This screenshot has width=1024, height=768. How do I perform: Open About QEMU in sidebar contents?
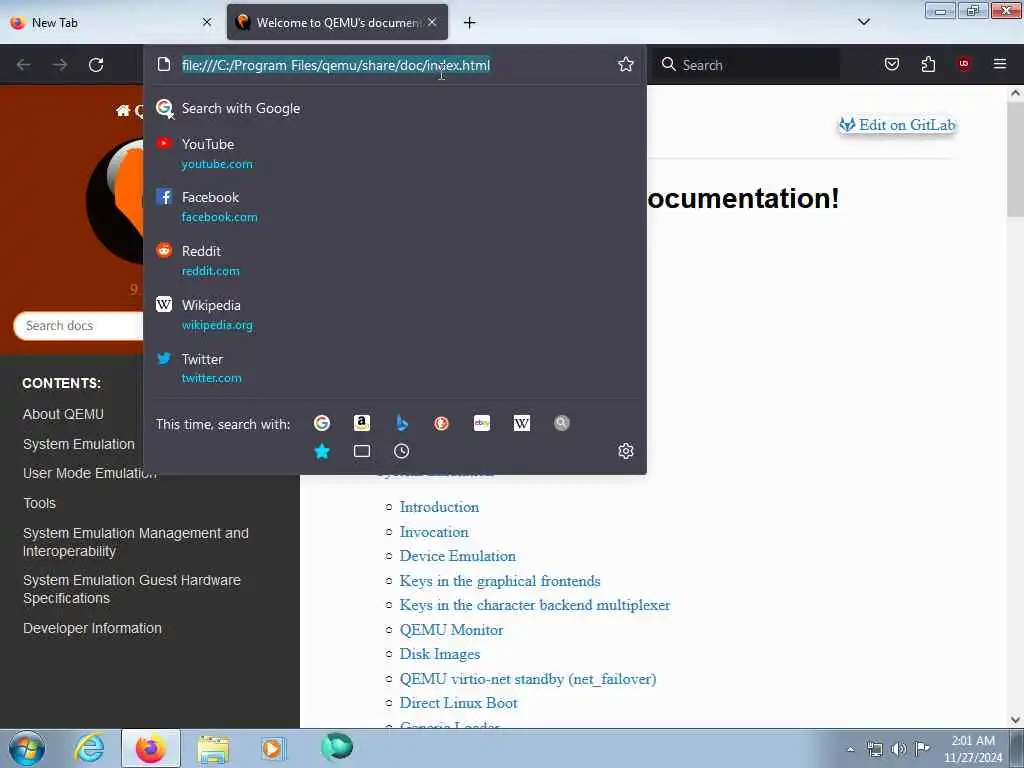point(63,414)
